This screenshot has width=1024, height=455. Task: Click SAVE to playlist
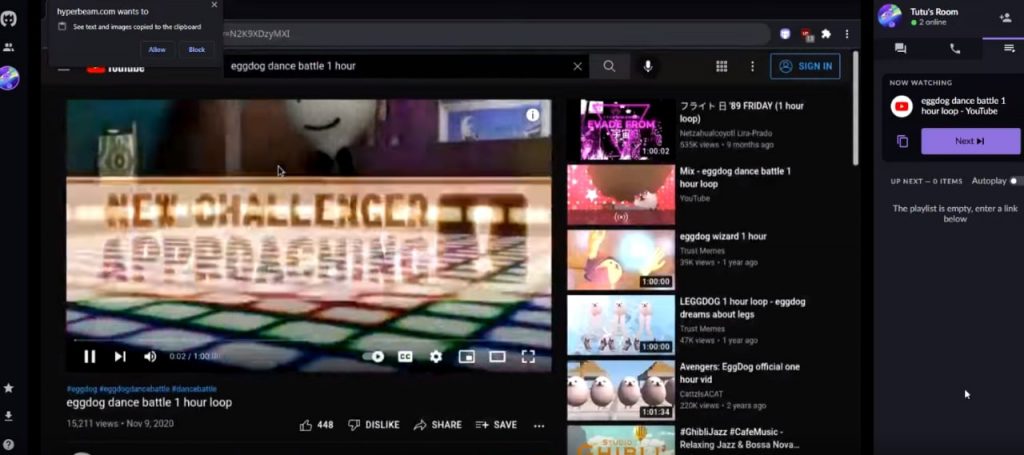[496, 425]
